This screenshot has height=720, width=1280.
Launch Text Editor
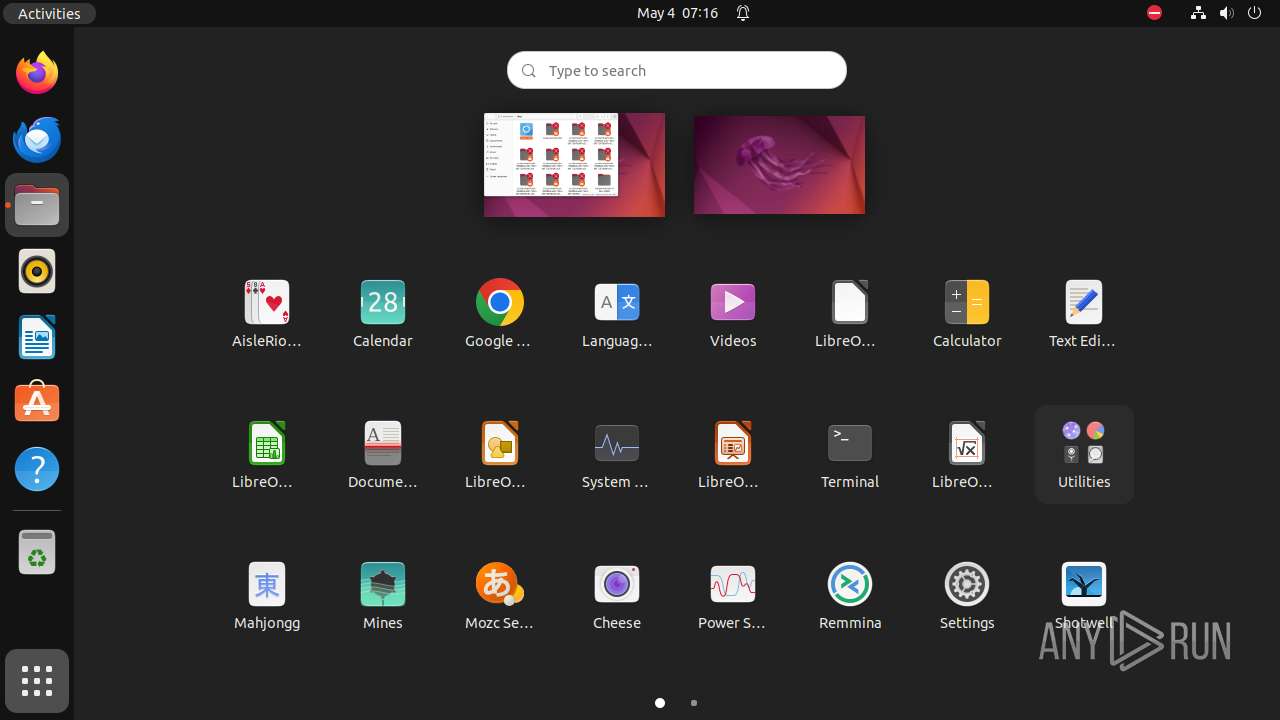1083,314
